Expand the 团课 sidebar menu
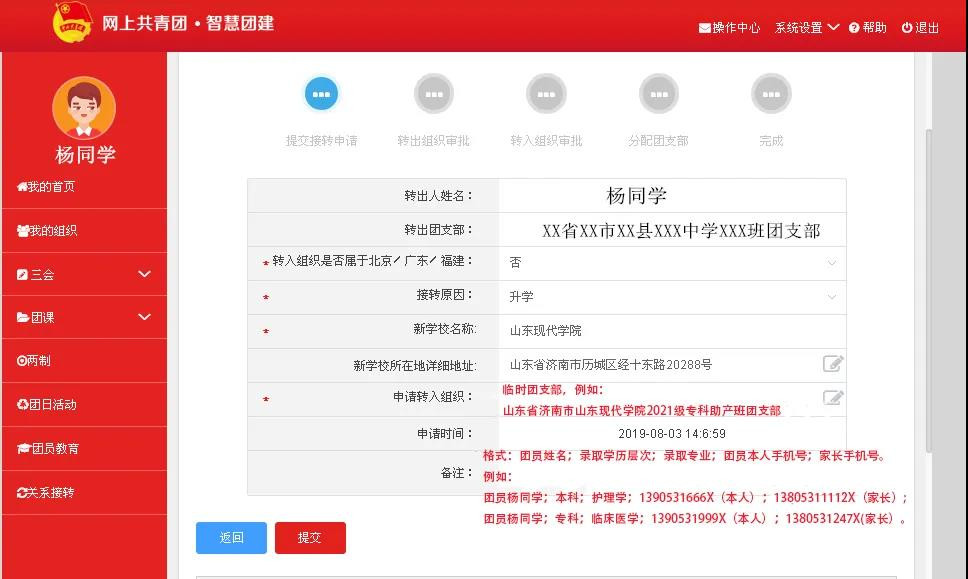The width and height of the screenshot is (968, 579). [x=84, y=317]
